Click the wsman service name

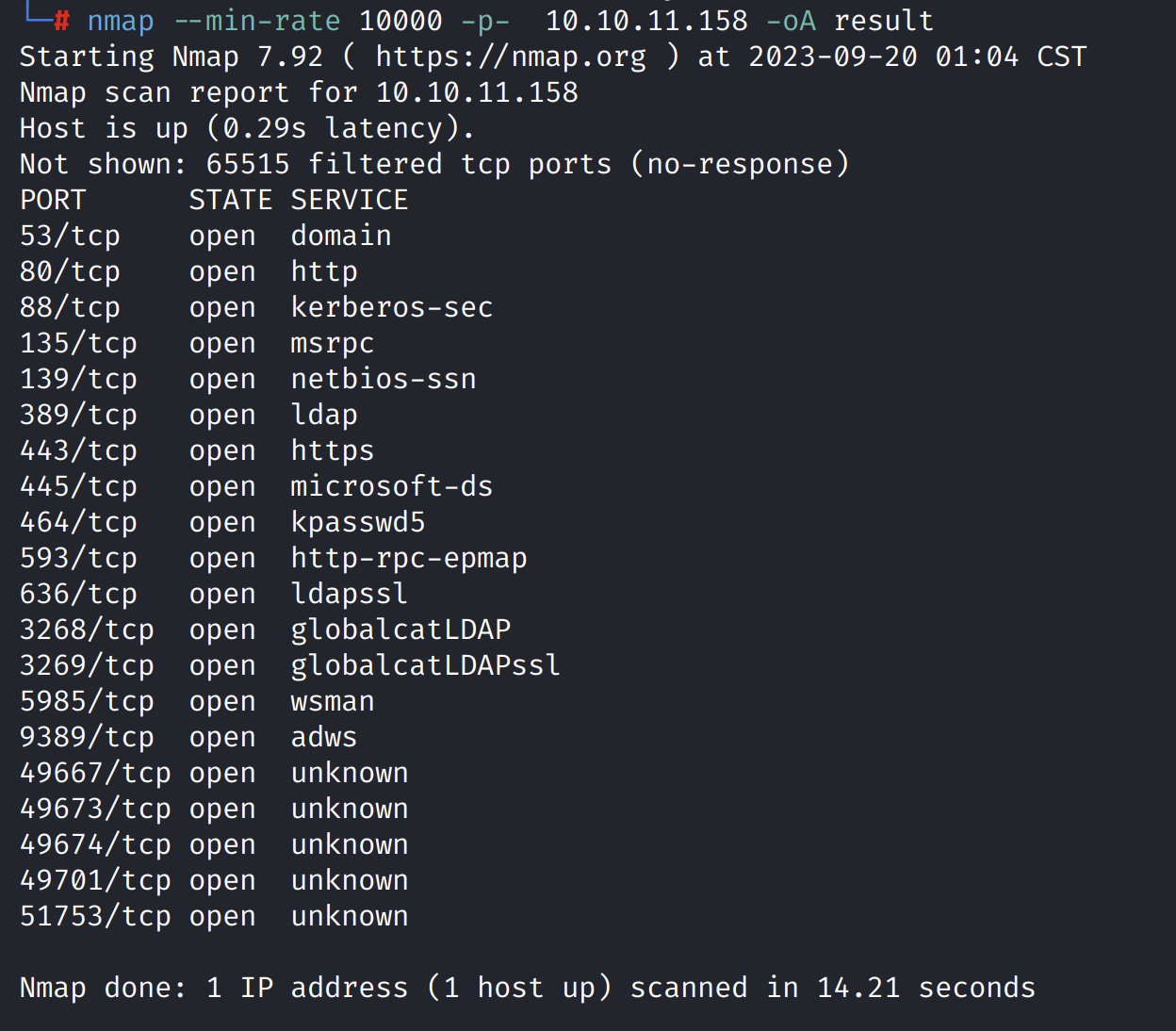click(332, 701)
